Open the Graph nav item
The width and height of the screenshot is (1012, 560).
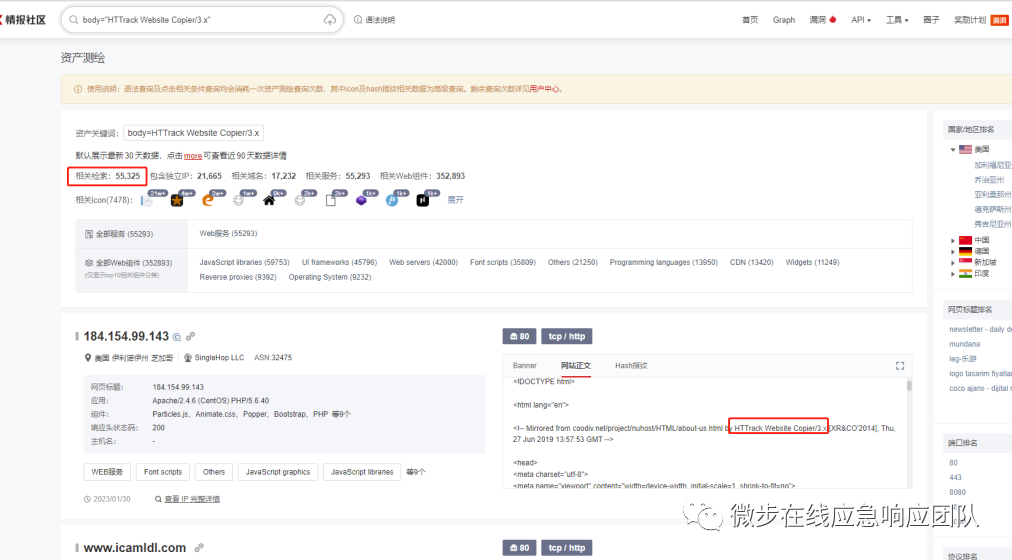click(x=784, y=20)
